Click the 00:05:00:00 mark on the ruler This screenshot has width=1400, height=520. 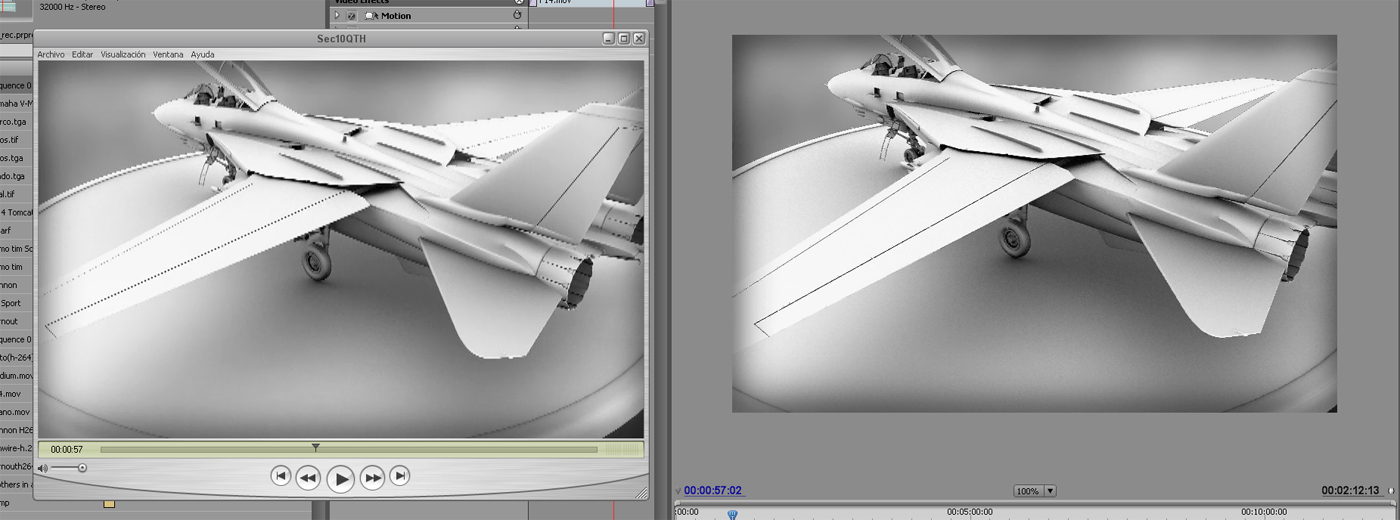pyautogui.click(x=970, y=511)
